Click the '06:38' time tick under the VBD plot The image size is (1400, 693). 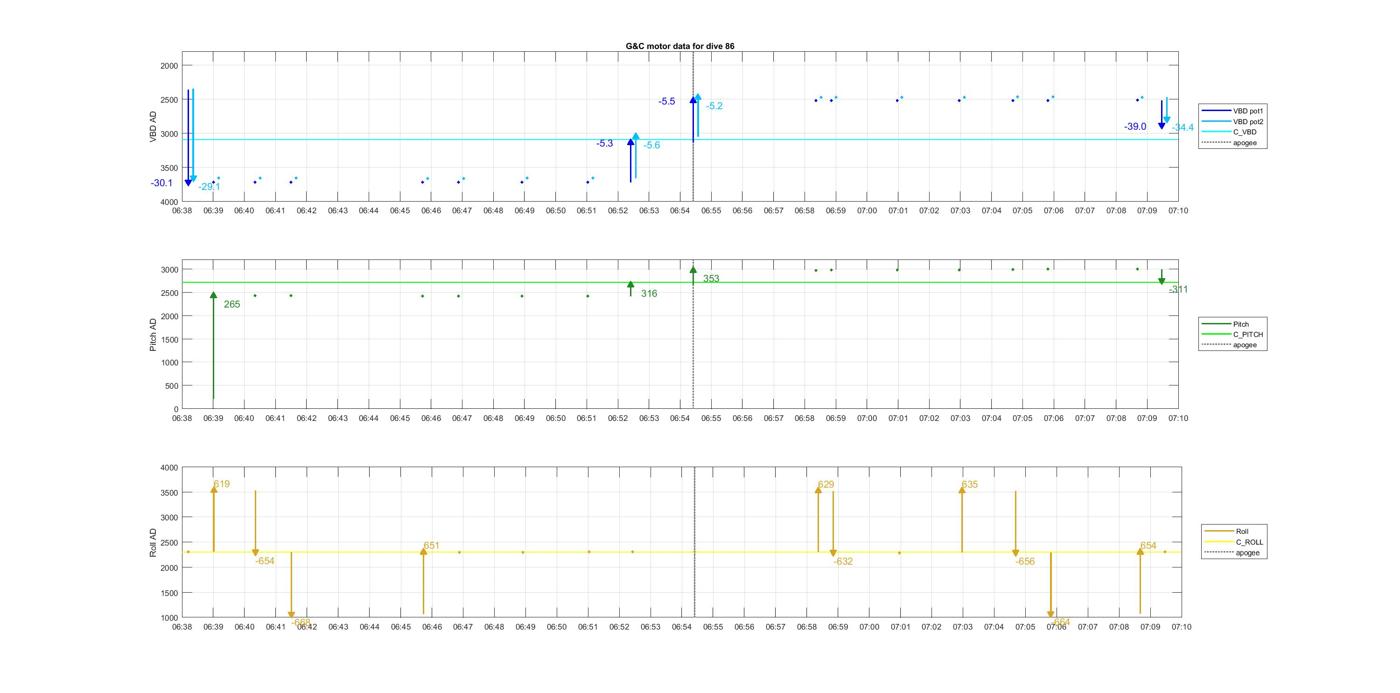[x=182, y=211]
